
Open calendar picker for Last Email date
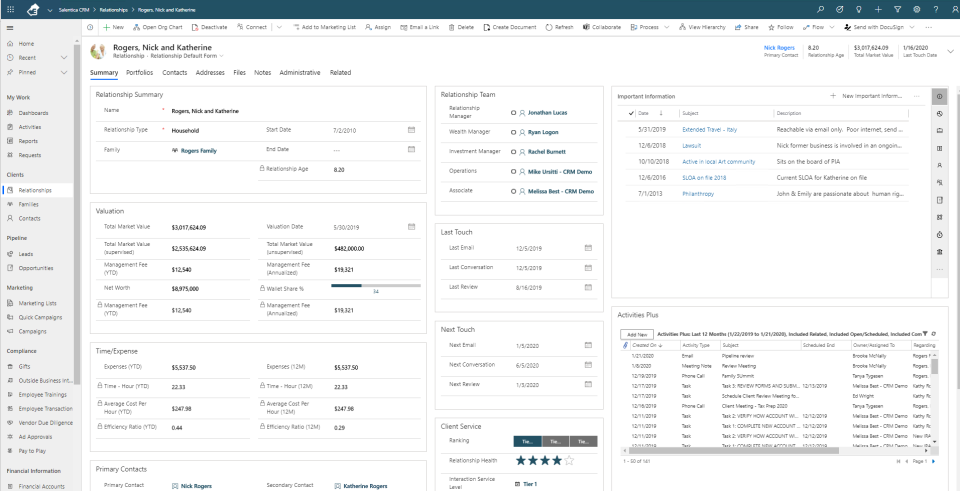[588, 248]
